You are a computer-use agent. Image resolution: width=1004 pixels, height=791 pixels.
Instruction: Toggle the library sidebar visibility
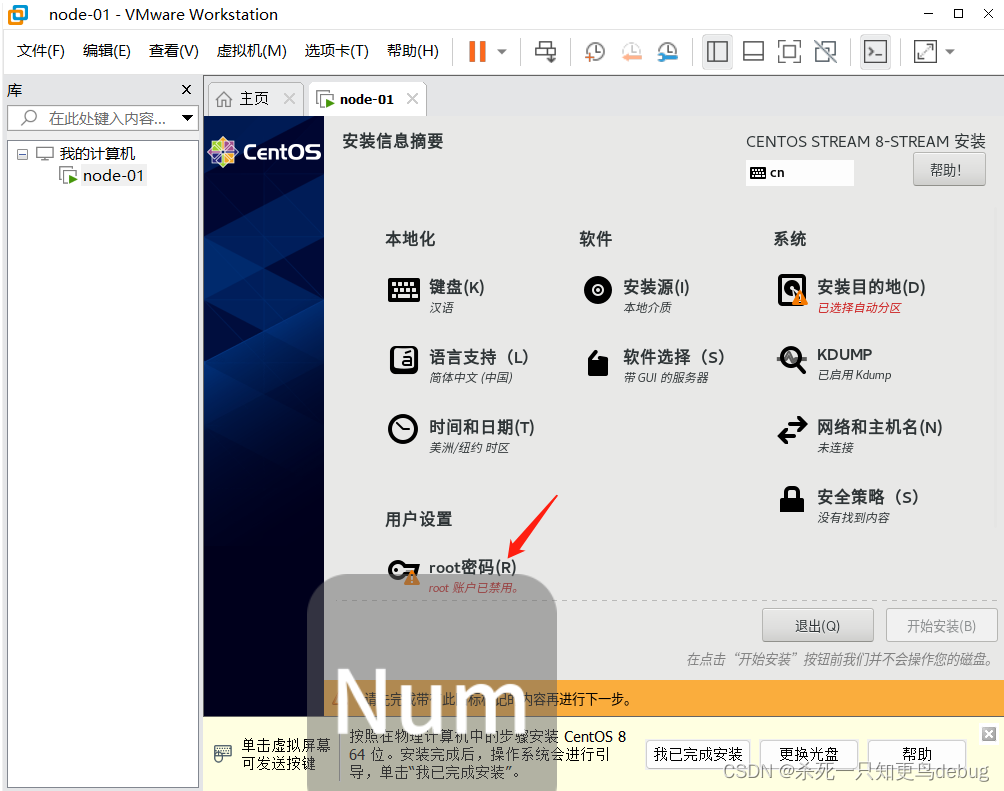point(717,51)
